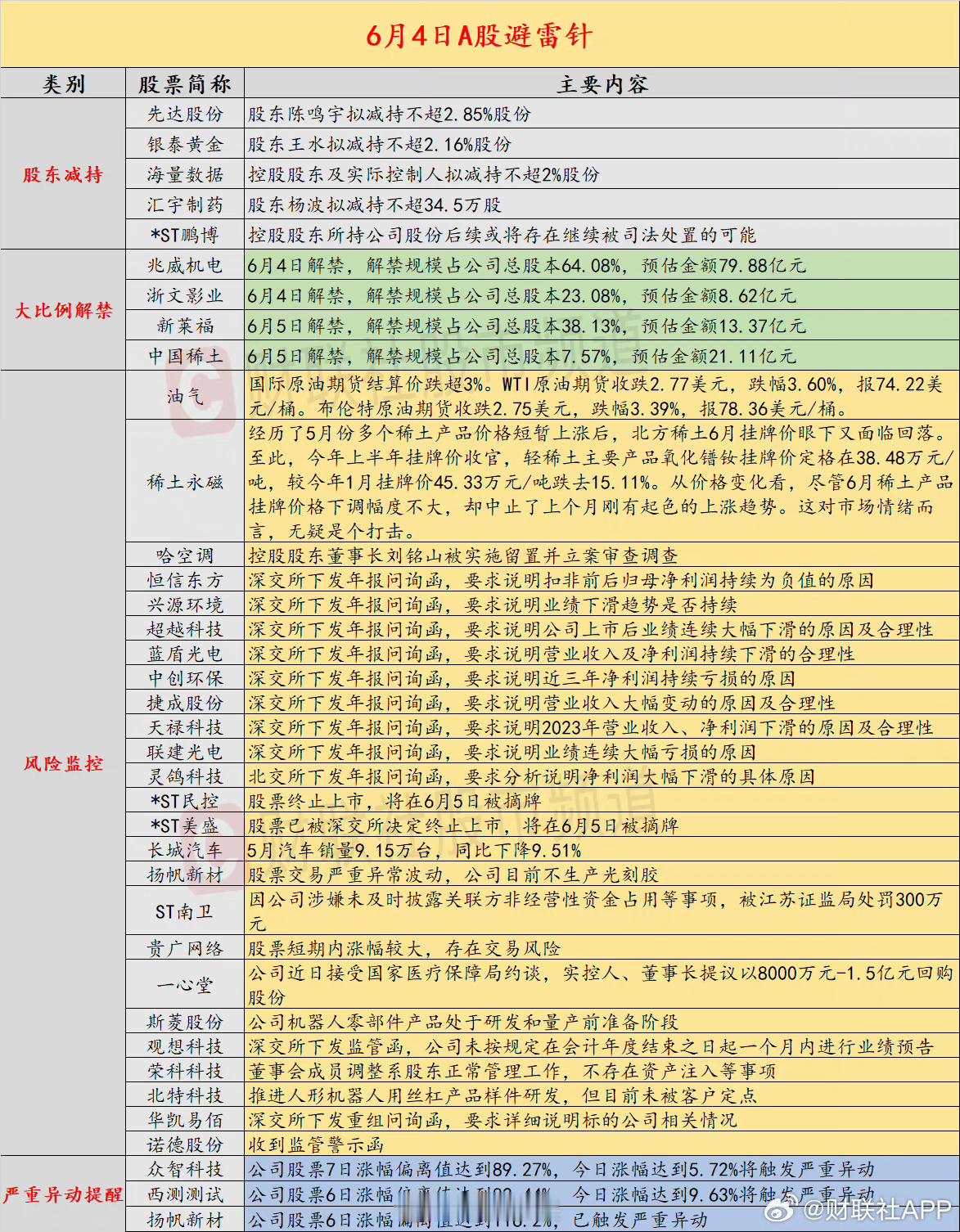Select stock name 一心堂

185,986
